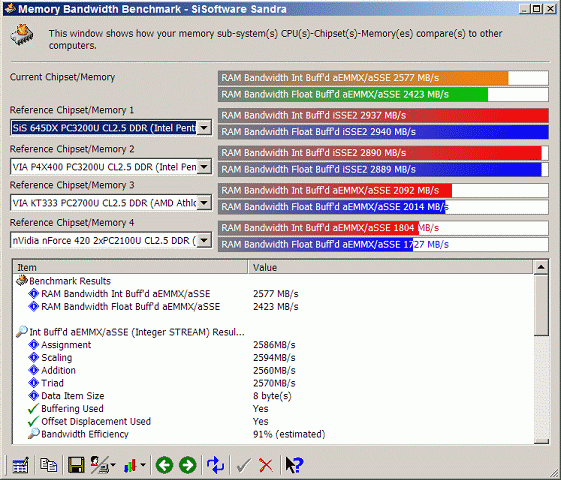Open the arrow beside the bar chart icon

[x=143, y=465]
